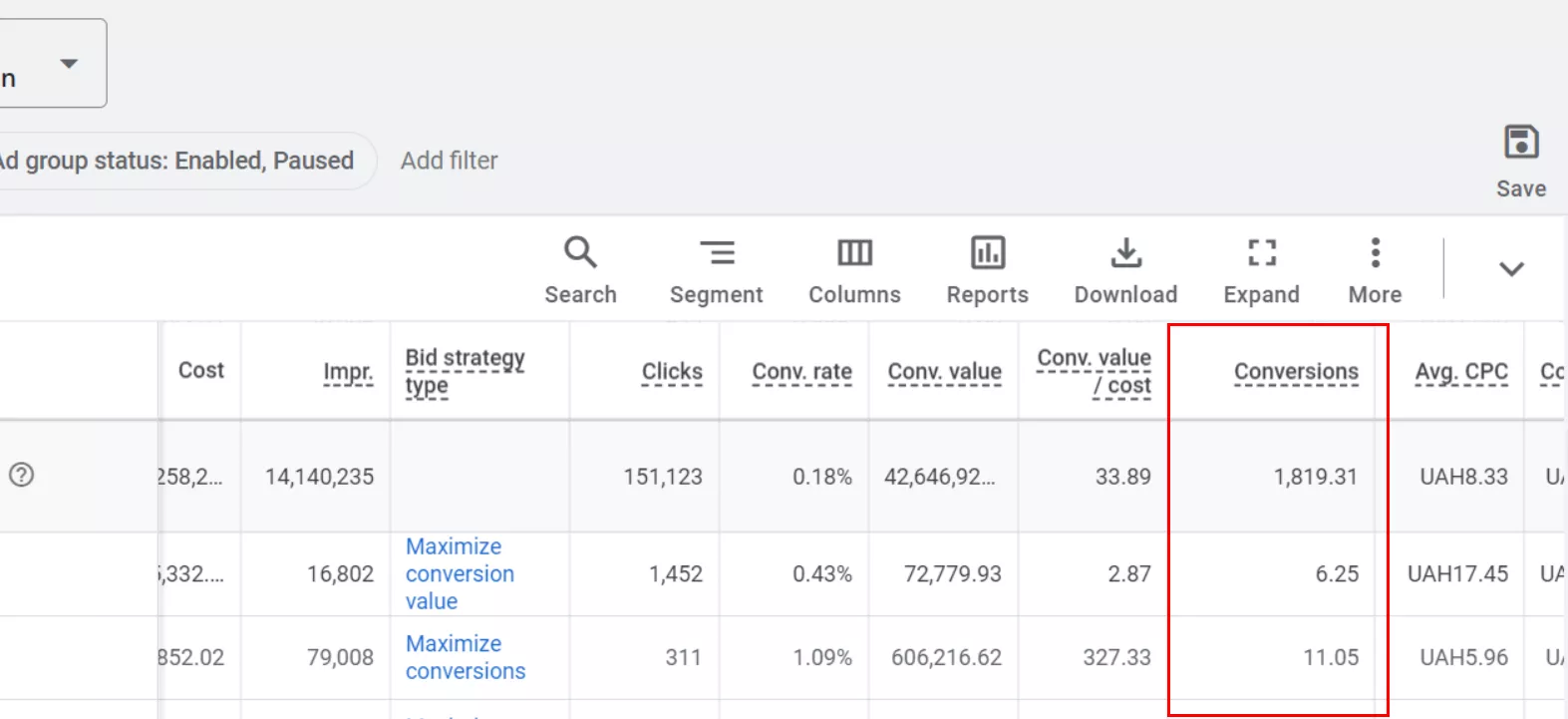Open the Reports menu

click(x=987, y=270)
